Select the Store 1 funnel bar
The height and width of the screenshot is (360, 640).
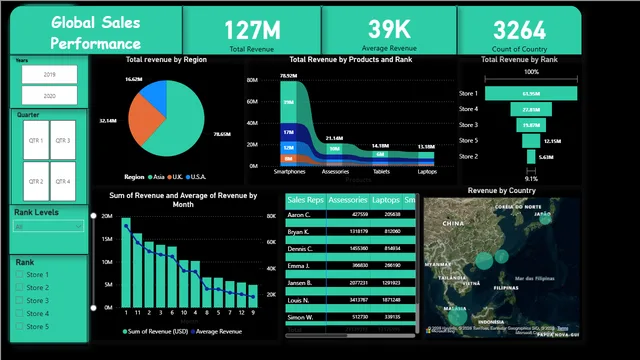[531, 93]
